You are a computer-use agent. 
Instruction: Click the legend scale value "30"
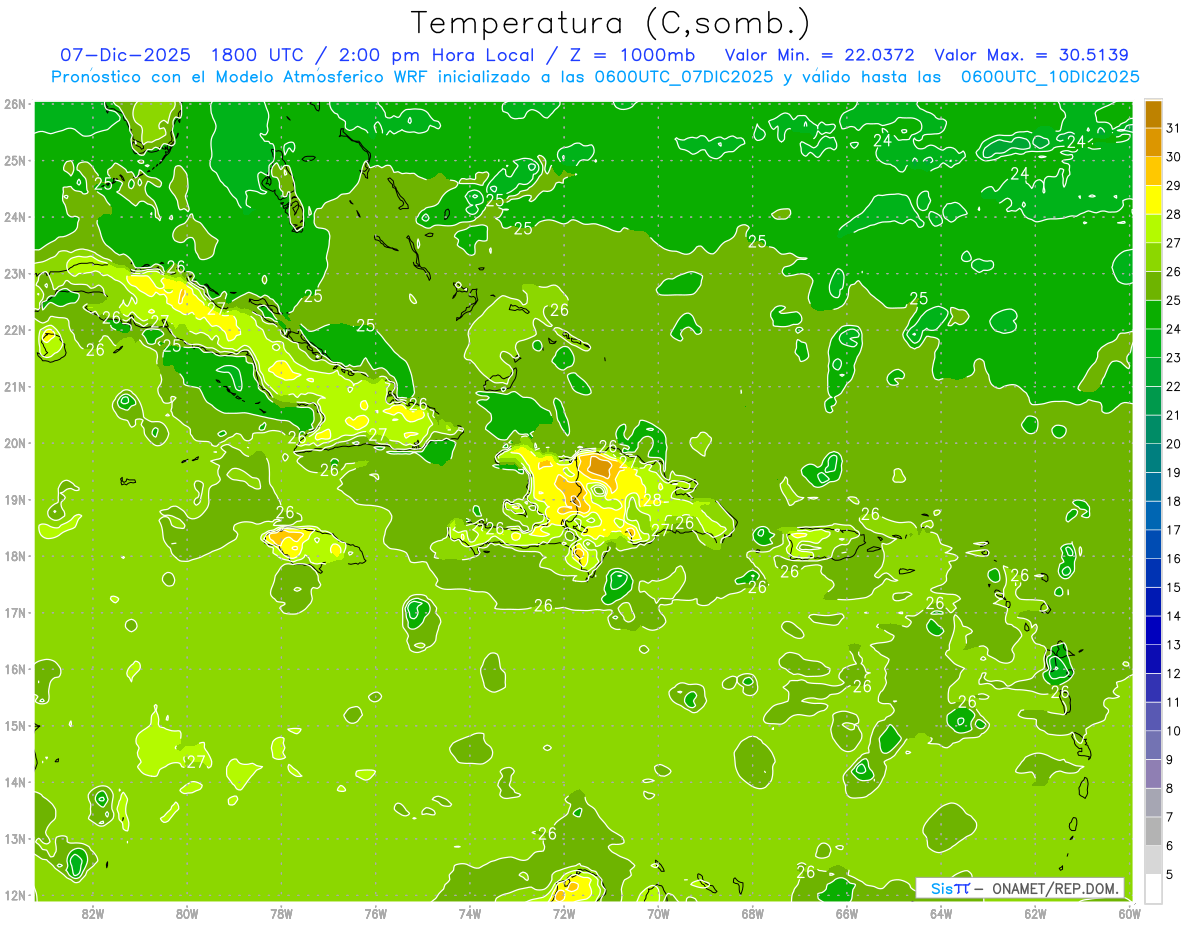[x=1174, y=156]
